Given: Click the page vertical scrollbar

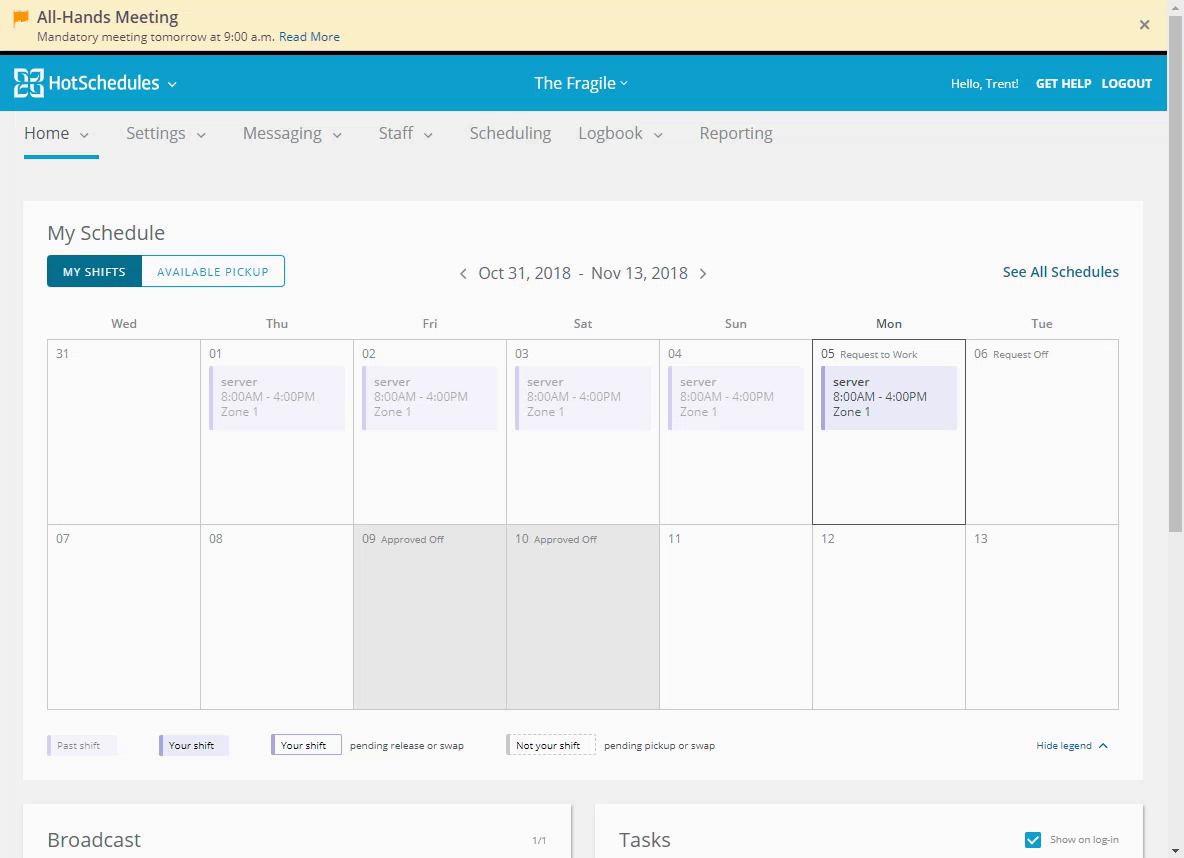Looking at the screenshot, I should pos(1175,300).
